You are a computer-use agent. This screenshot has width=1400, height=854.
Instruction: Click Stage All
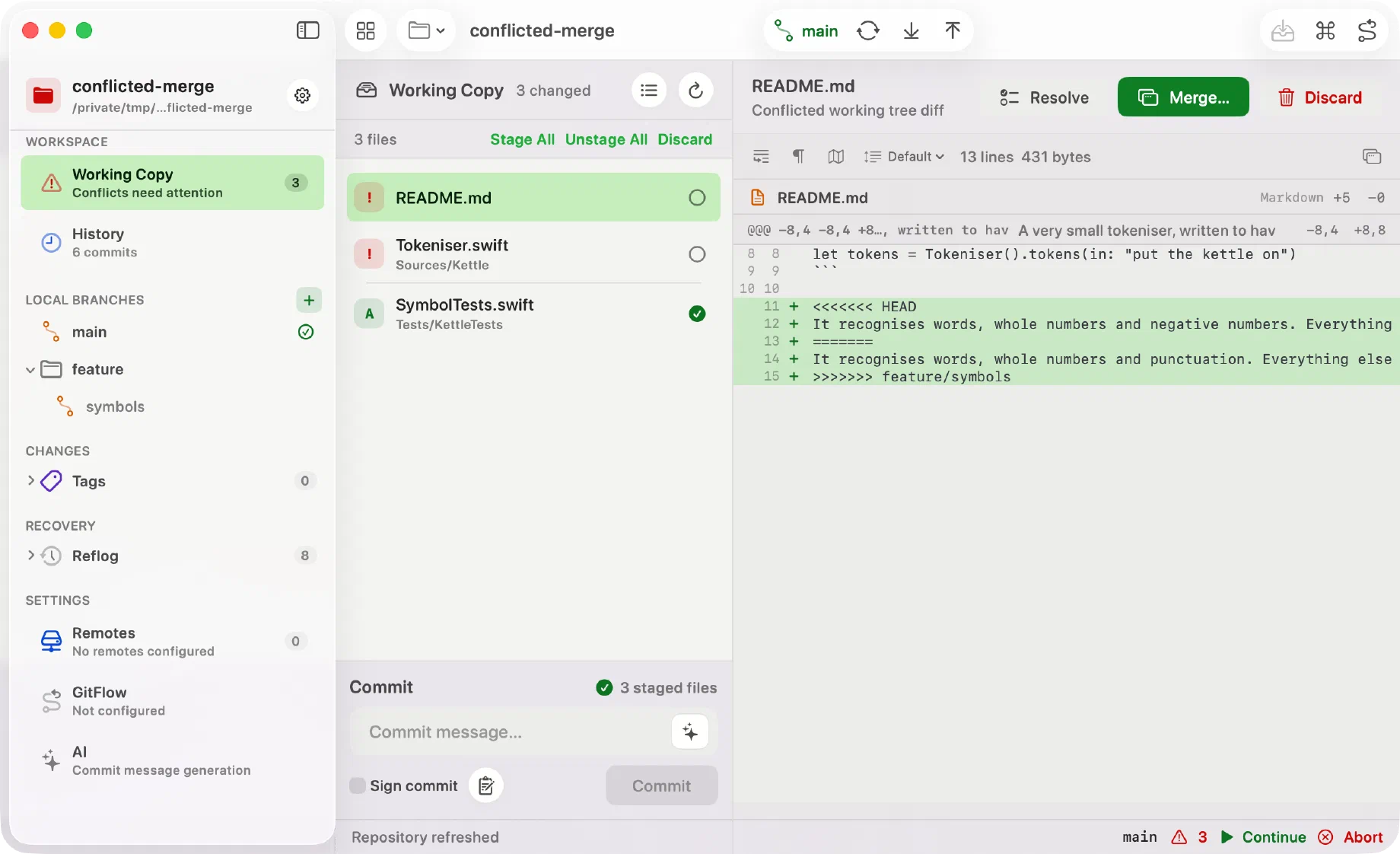522,139
